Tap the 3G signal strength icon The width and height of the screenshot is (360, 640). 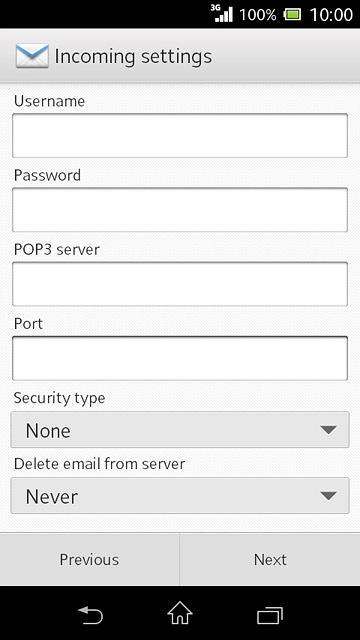222,13
